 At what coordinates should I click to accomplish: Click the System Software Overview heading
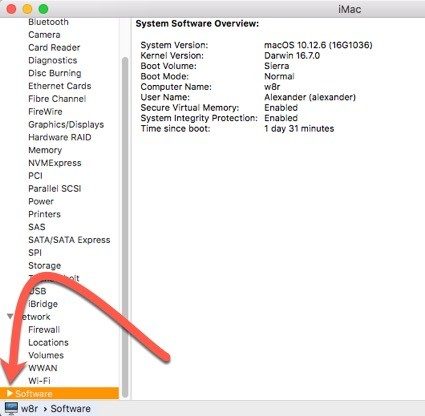197,24
